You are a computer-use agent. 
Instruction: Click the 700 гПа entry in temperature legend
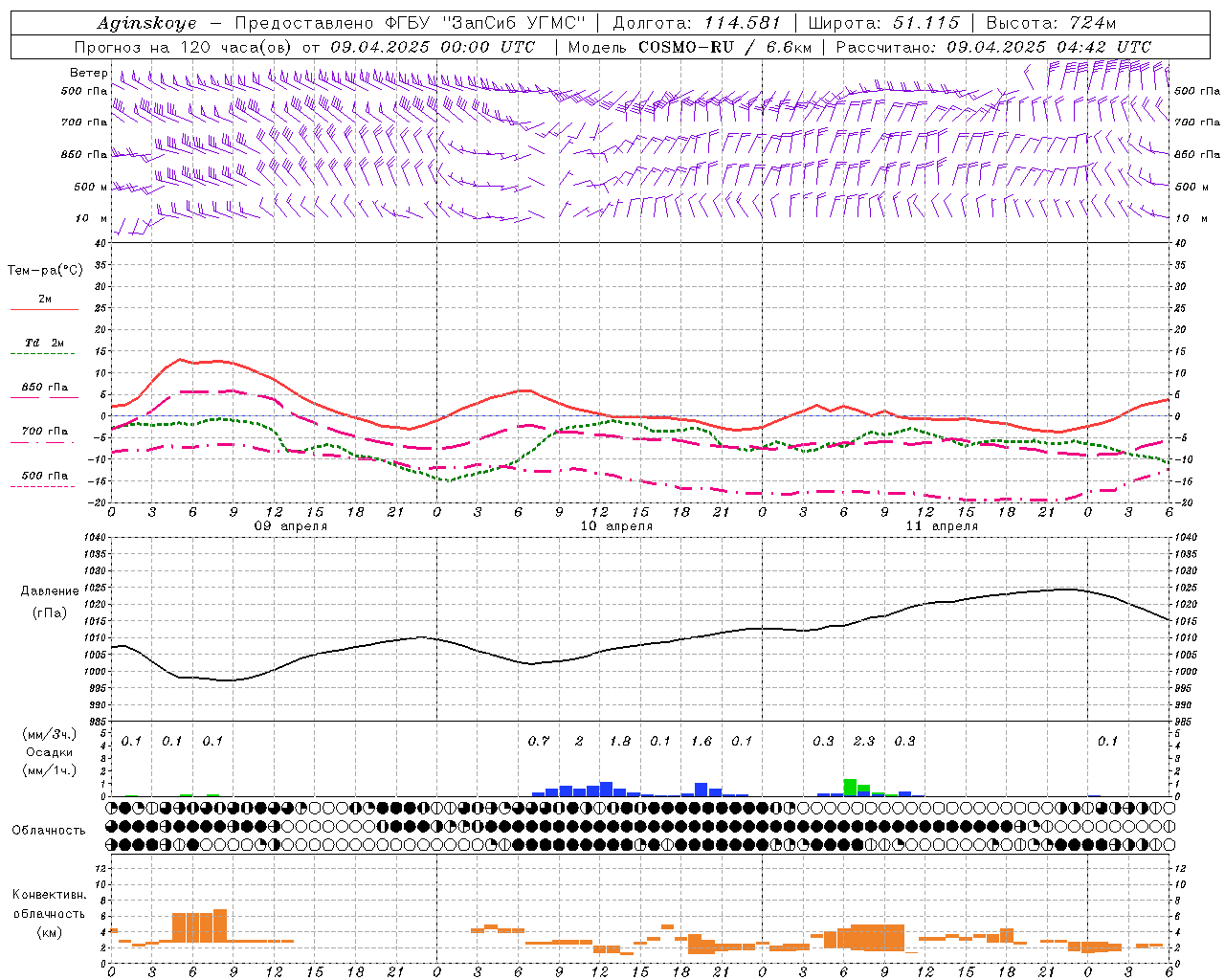pyautogui.click(x=45, y=432)
